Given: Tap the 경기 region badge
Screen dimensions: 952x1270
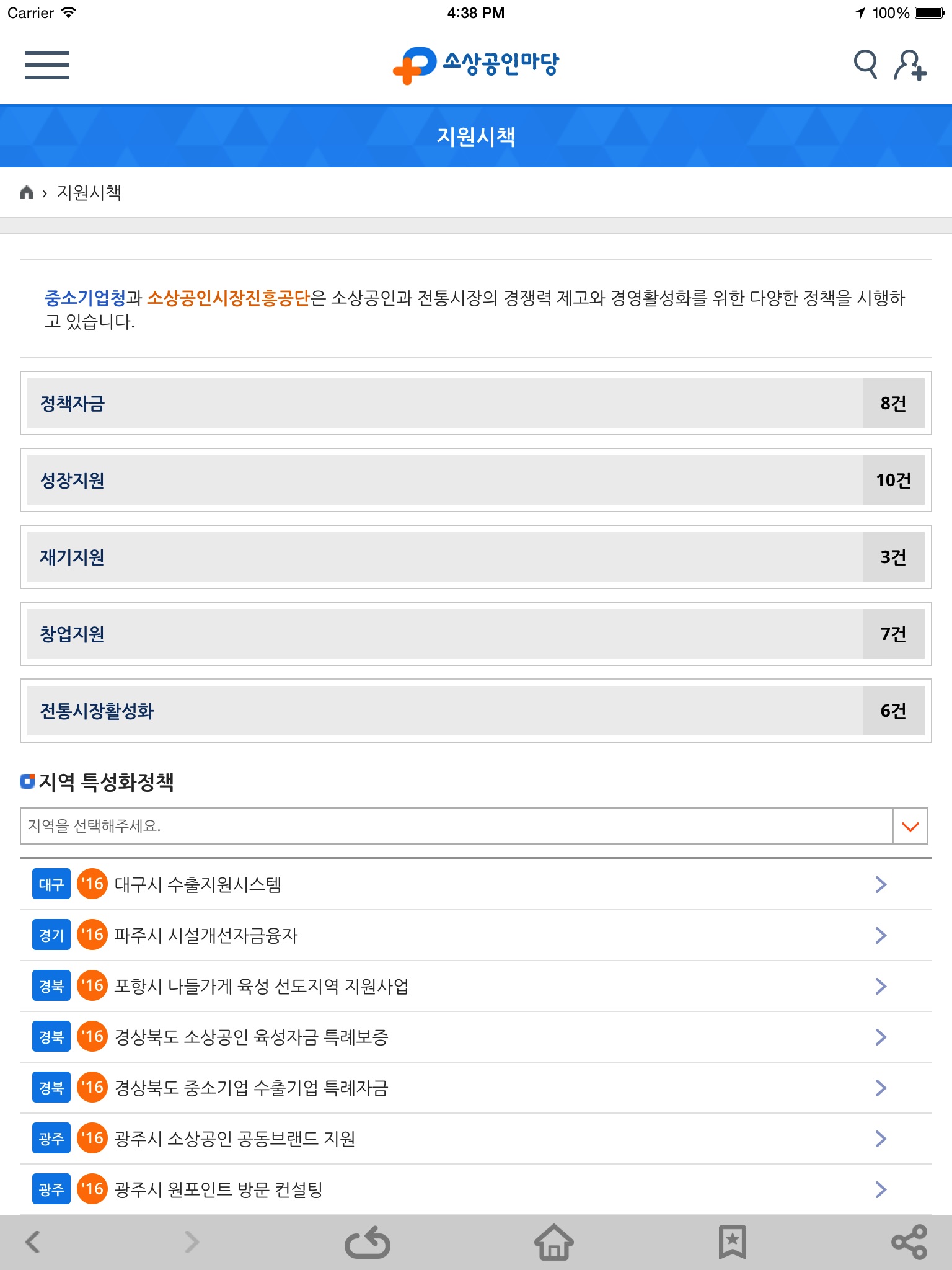Looking at the screenshot, I should pos(51,935).
